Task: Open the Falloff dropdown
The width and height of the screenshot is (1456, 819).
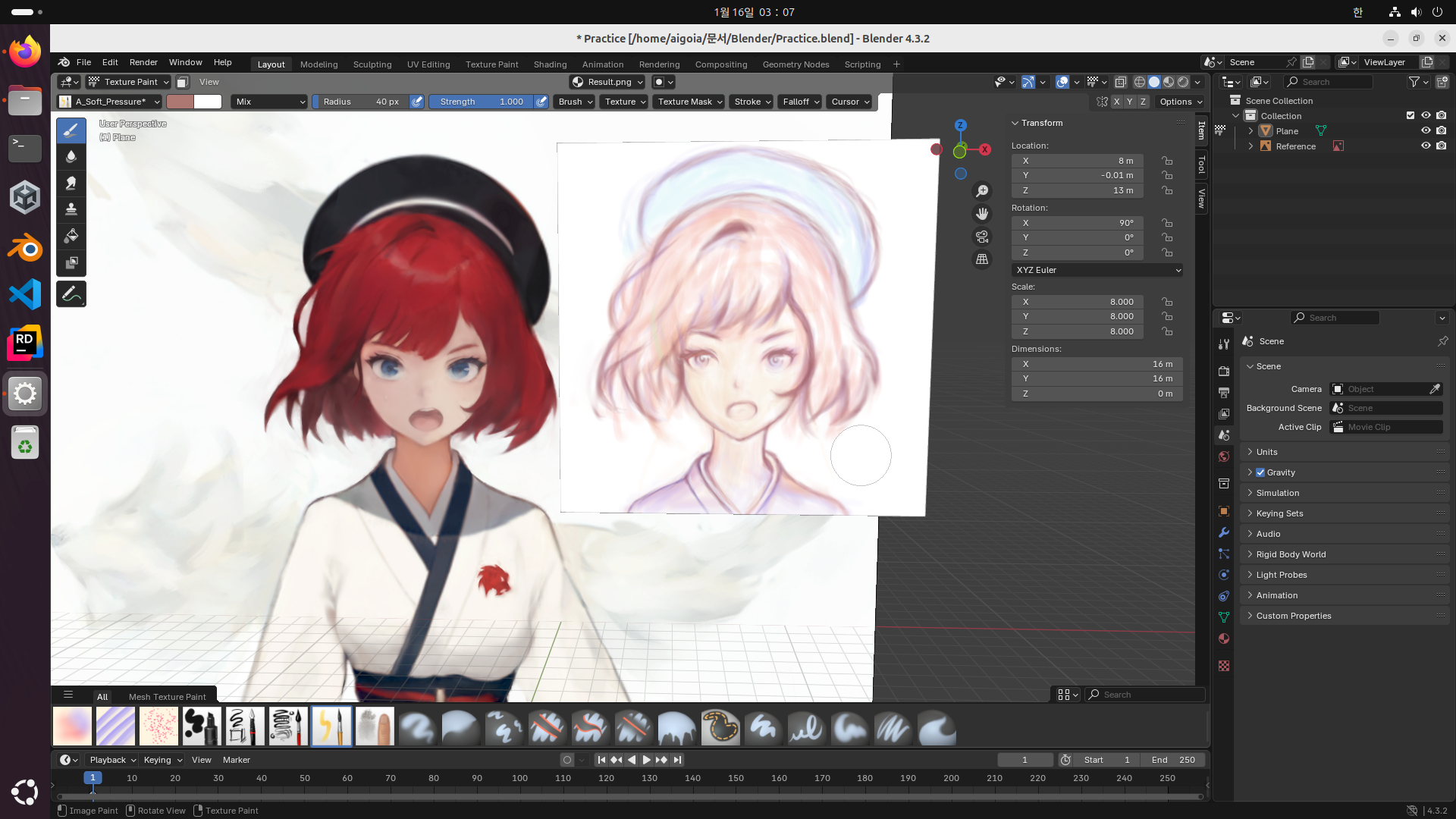Action: (801, 102)
